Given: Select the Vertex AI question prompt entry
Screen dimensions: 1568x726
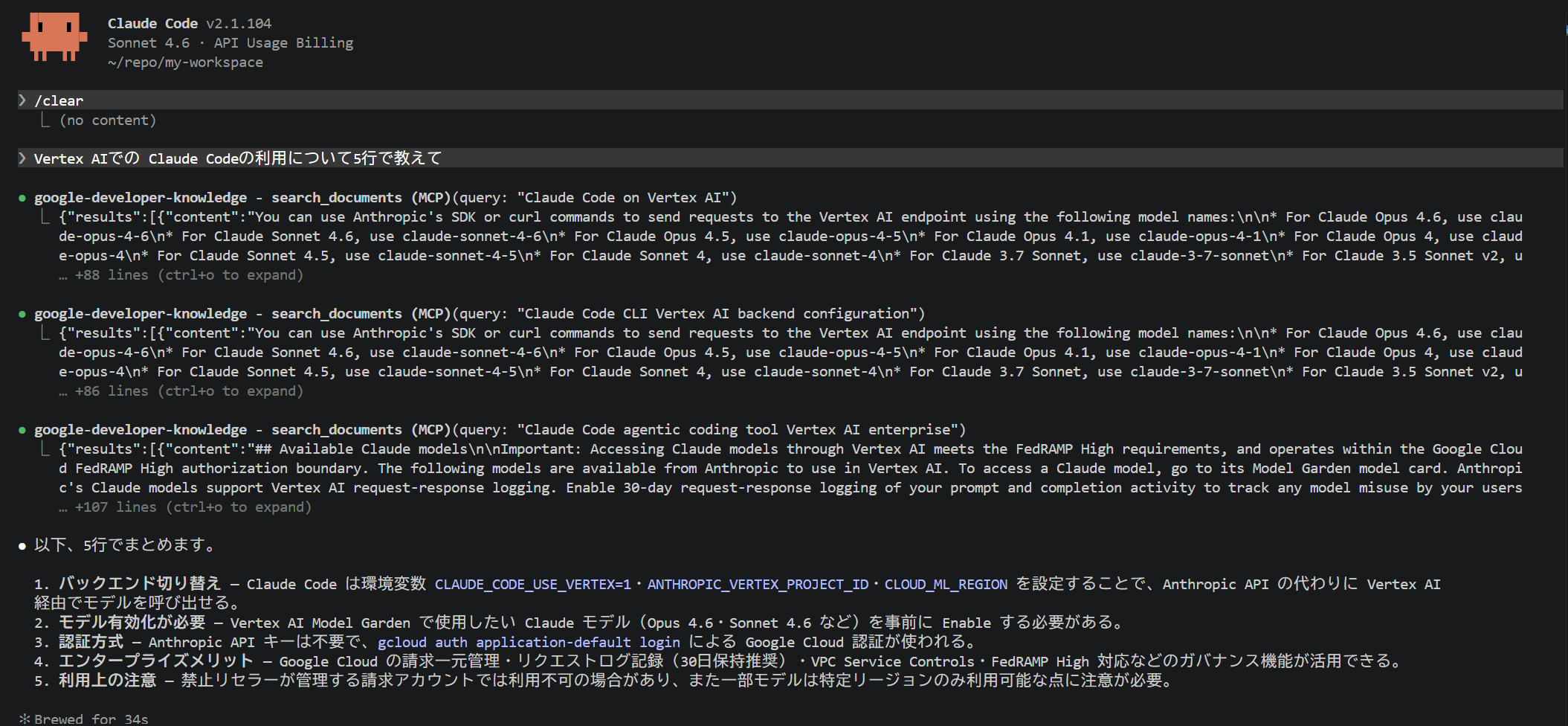Looking at the screenshot, I should 238,157.
